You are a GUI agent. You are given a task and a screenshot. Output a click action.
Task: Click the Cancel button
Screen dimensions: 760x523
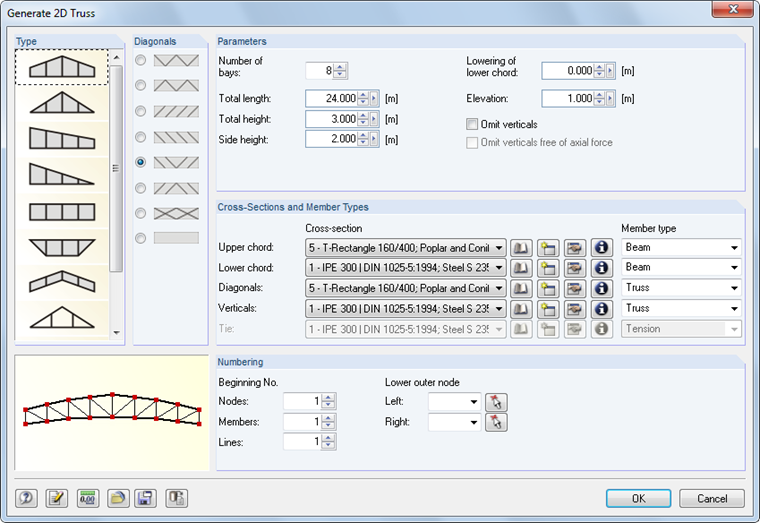712,498
